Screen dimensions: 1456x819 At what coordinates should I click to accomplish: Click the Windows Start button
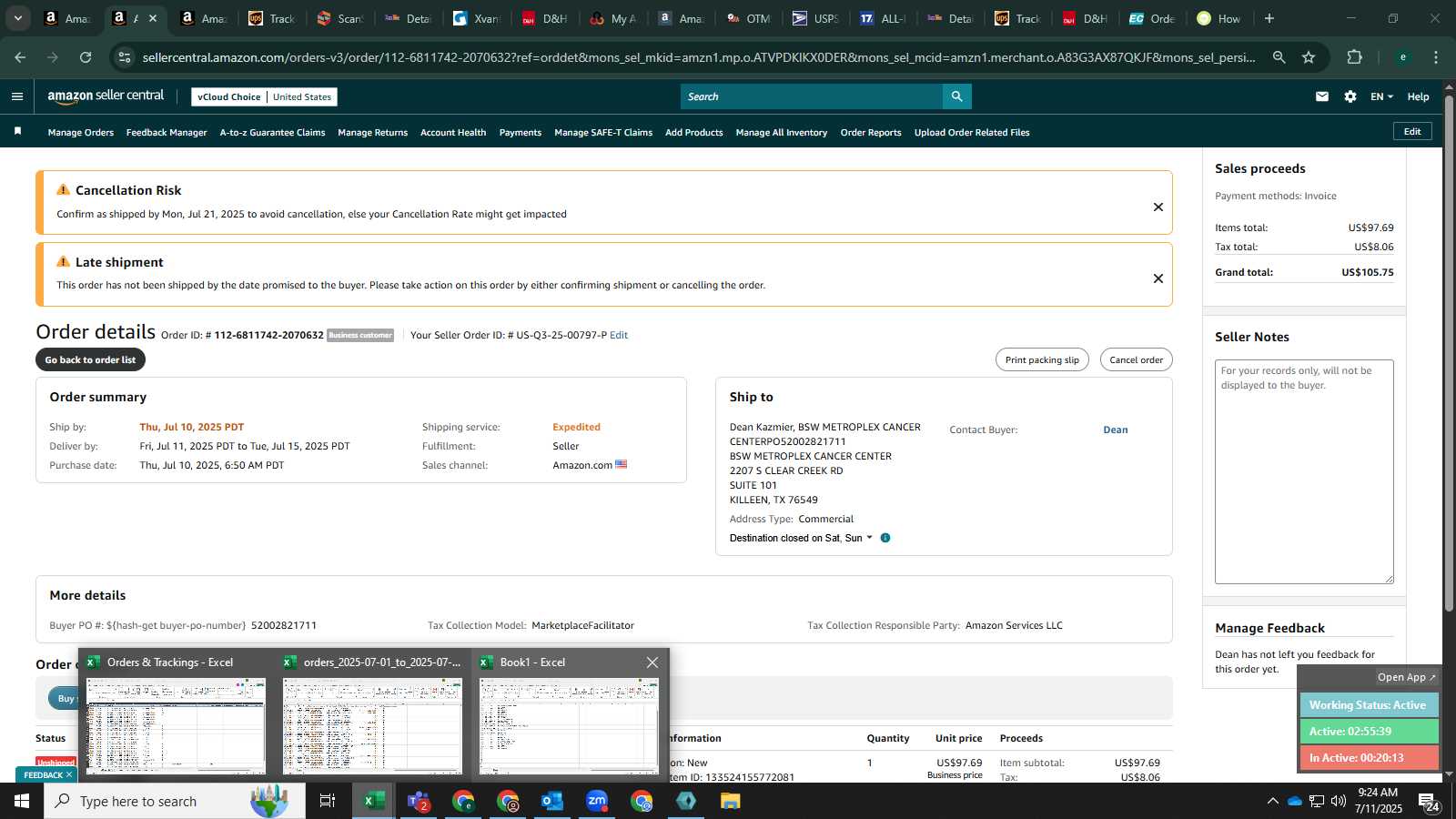22,801
